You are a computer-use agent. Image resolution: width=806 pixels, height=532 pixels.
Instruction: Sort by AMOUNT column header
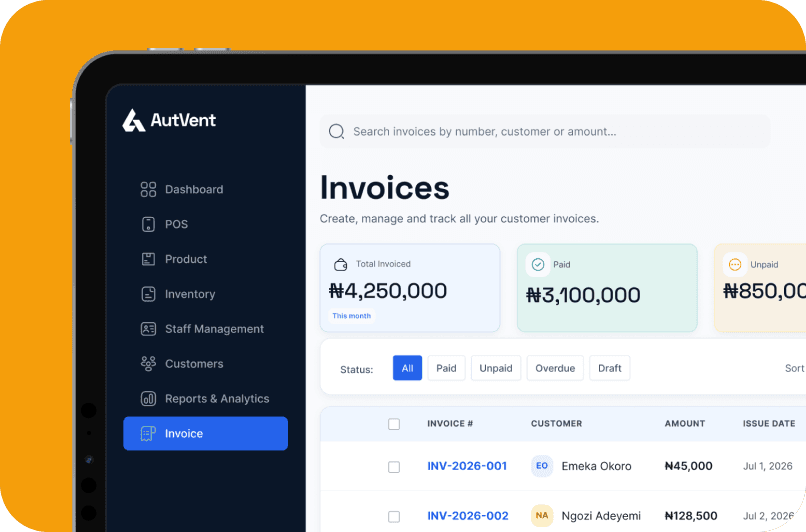[685, 424]
